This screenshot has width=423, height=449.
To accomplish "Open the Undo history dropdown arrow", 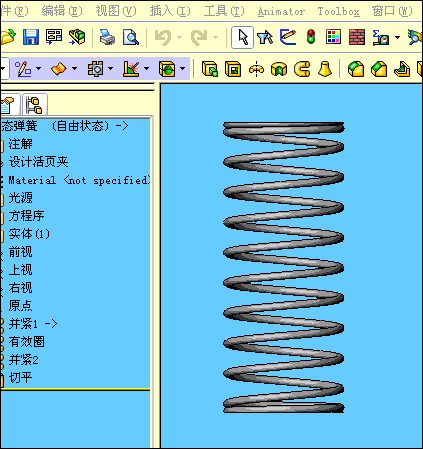I will tap(180, 37).
